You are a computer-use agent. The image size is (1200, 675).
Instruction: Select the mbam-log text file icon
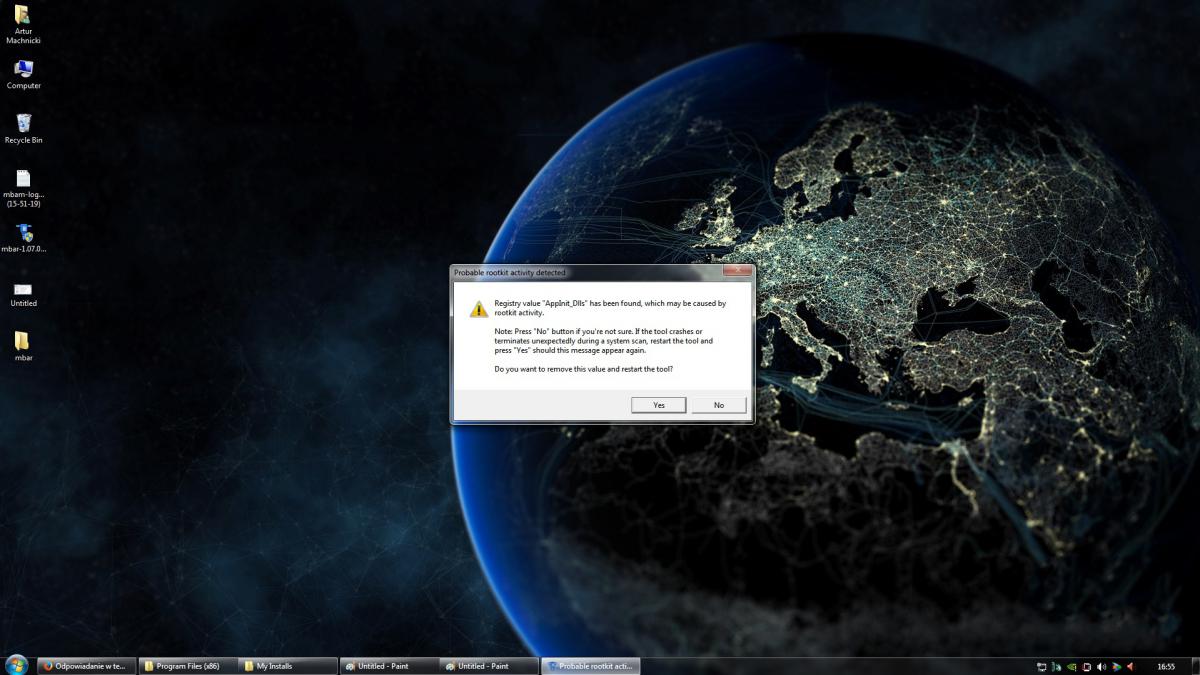(x=23, y=187)
